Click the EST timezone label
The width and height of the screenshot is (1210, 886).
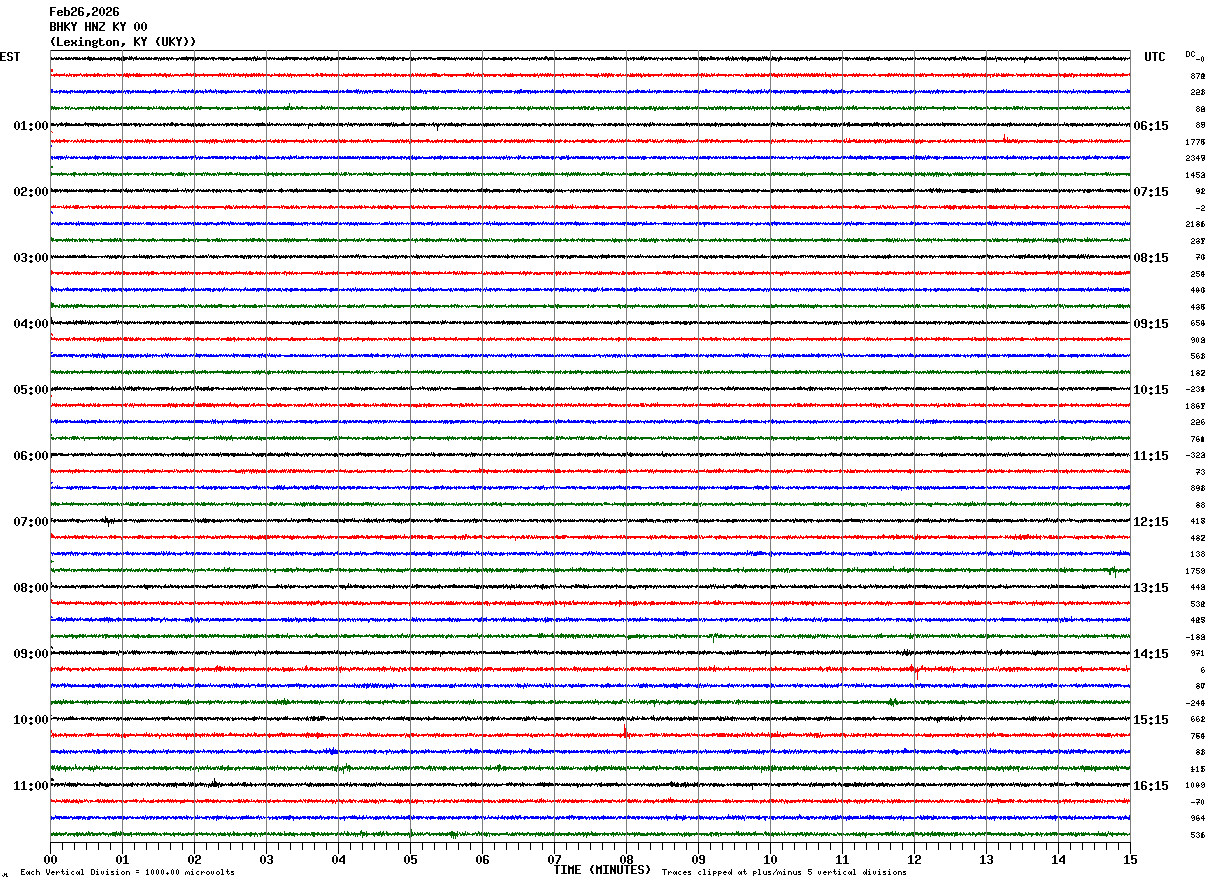pos(9,57)
